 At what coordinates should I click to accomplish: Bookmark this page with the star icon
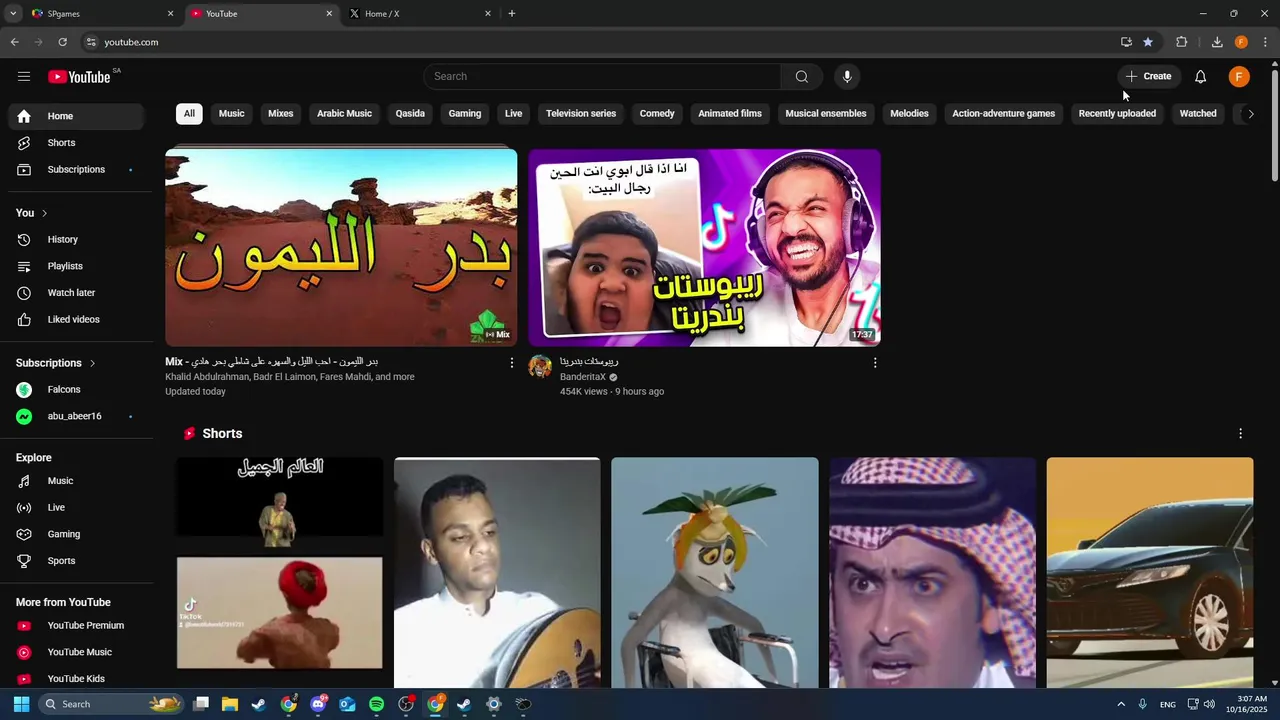(1148, 42)
